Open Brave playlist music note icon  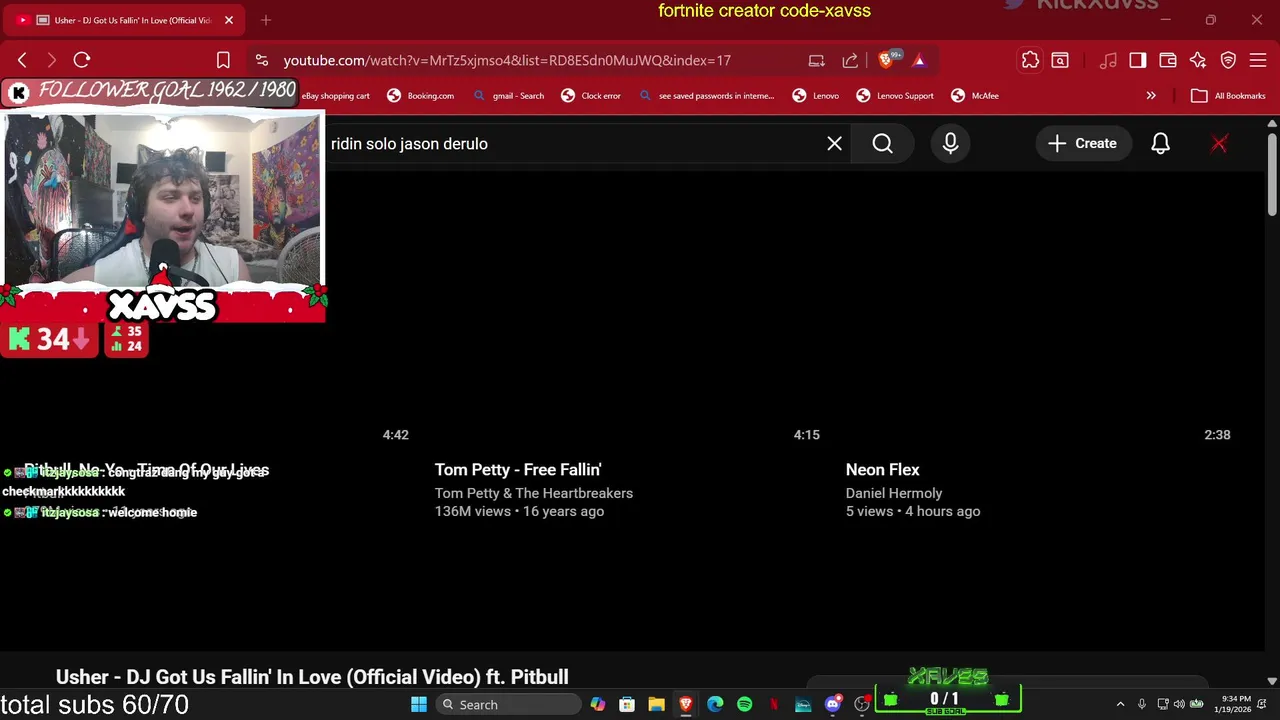tap(1108, 60)
